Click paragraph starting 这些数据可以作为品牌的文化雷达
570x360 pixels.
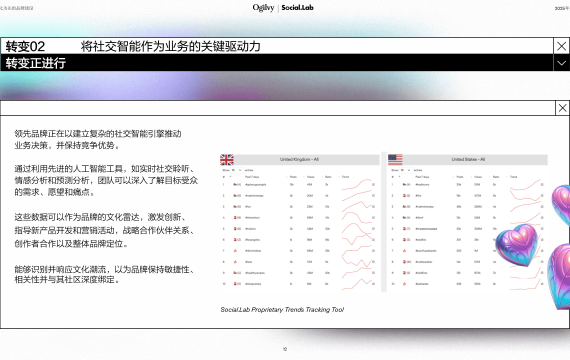click(105, 230)
